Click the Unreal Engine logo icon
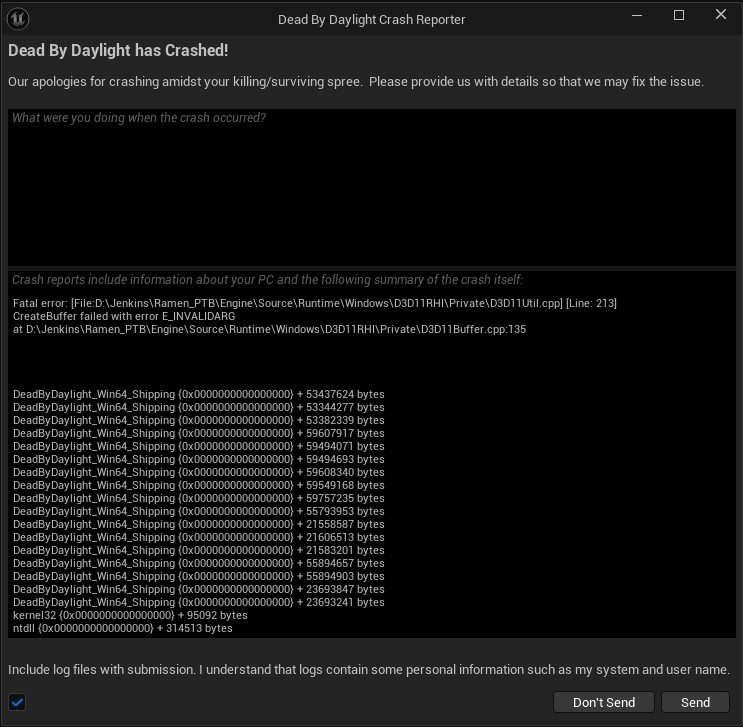Screen dimensions: 743x727 click(20, 19)
